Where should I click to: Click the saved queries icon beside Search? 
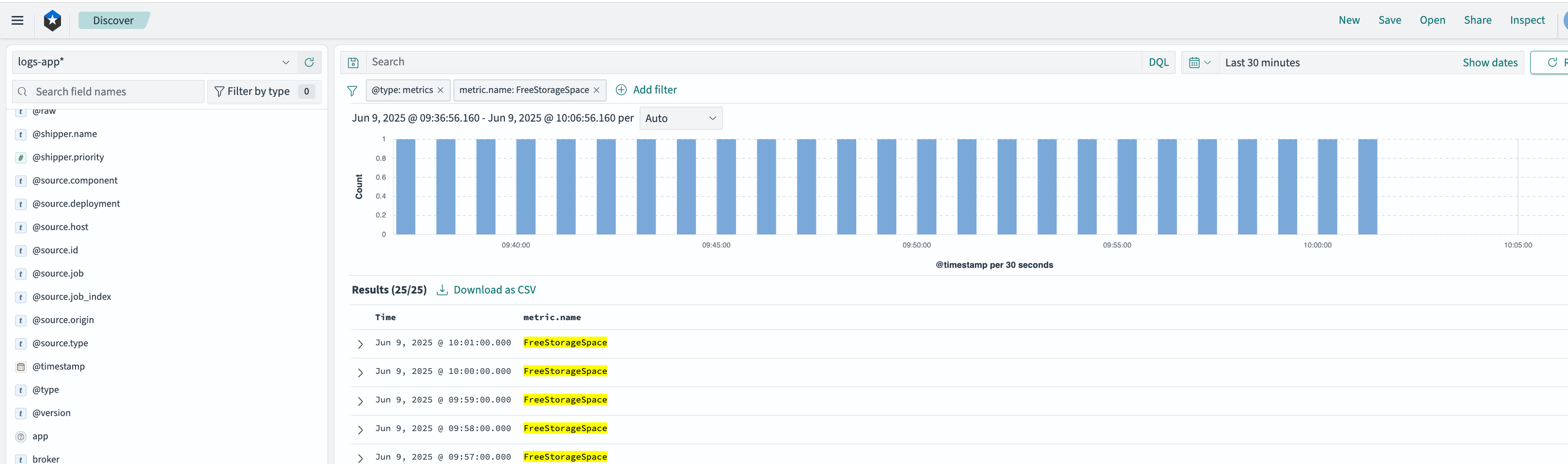(353, 62)
